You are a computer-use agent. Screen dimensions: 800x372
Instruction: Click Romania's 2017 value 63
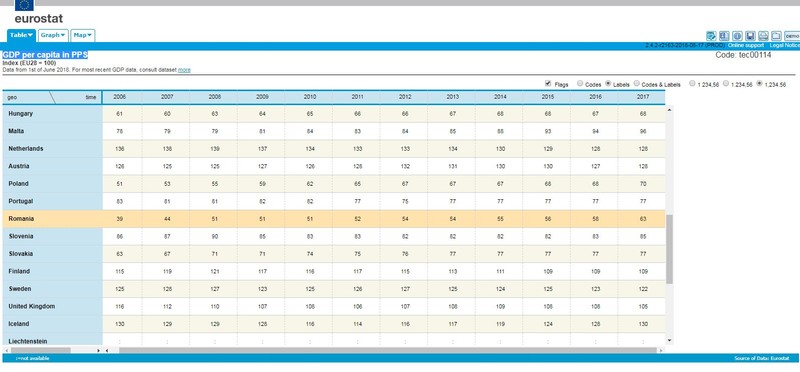click(643, 219)
